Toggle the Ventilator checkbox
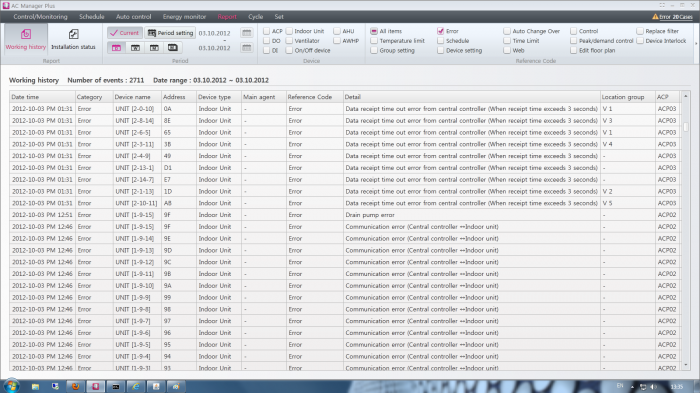This screenshot has width=700, height=393. [289, 41]
